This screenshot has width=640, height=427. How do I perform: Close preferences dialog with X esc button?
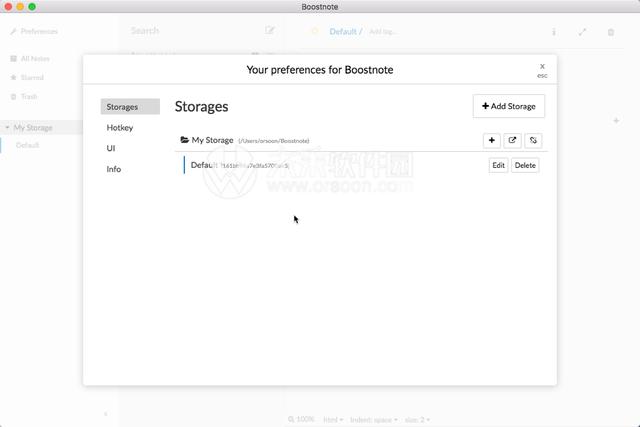(542, 70)
